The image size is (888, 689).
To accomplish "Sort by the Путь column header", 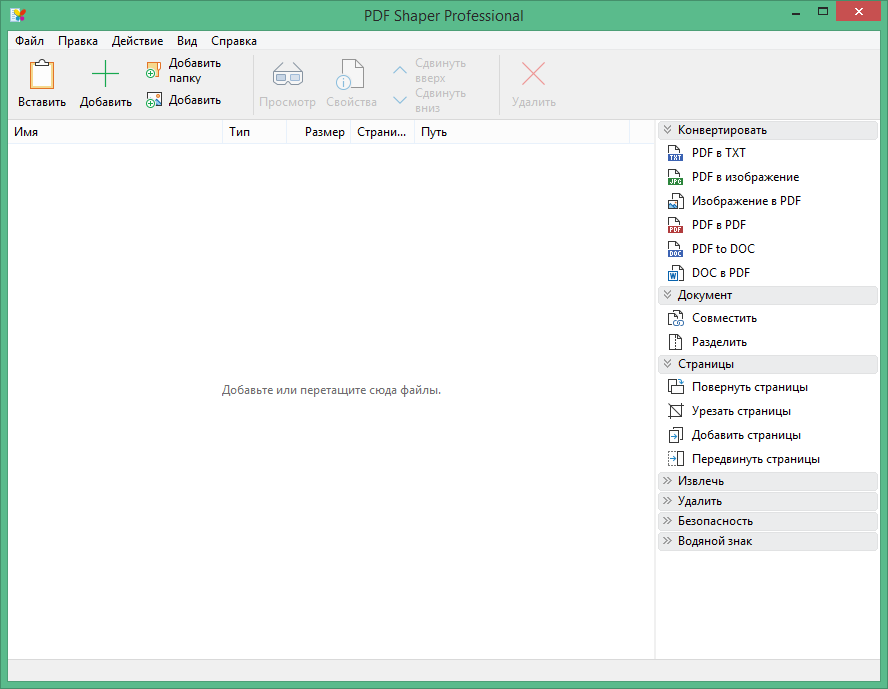I will 522,132.
